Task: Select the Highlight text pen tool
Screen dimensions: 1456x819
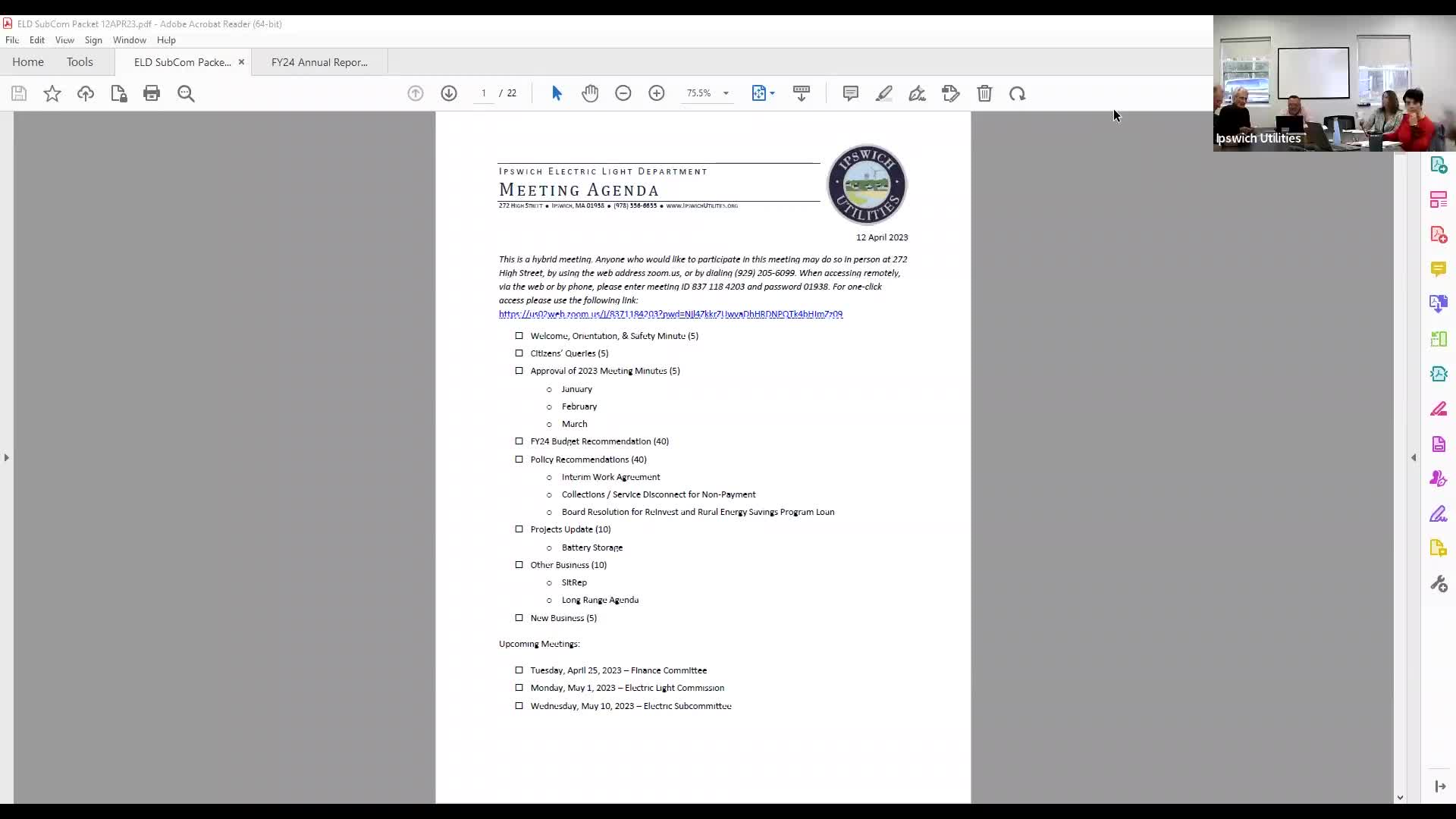Action: pos(884,93)
